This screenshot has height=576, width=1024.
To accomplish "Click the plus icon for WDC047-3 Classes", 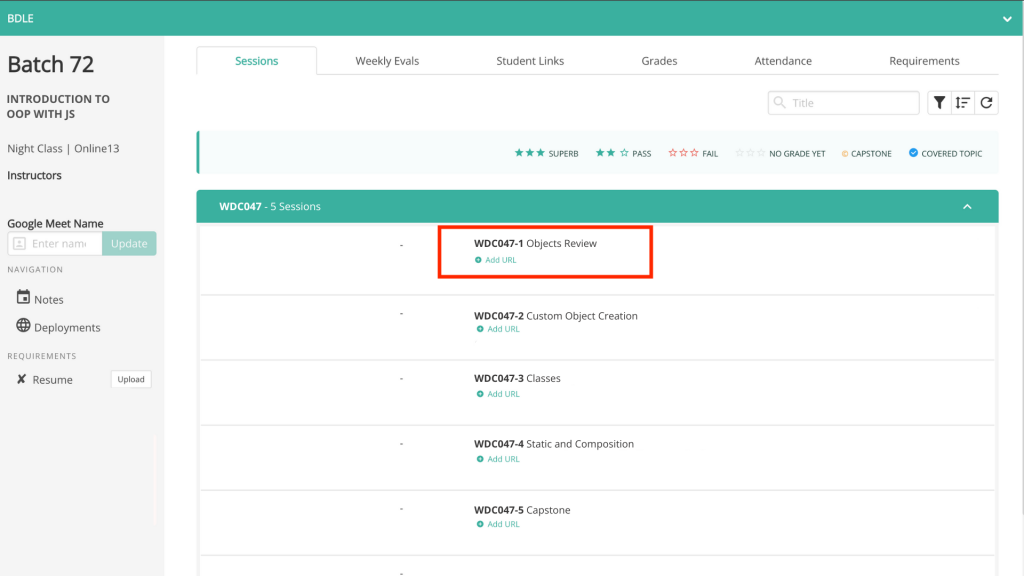I will click(479, 394).
